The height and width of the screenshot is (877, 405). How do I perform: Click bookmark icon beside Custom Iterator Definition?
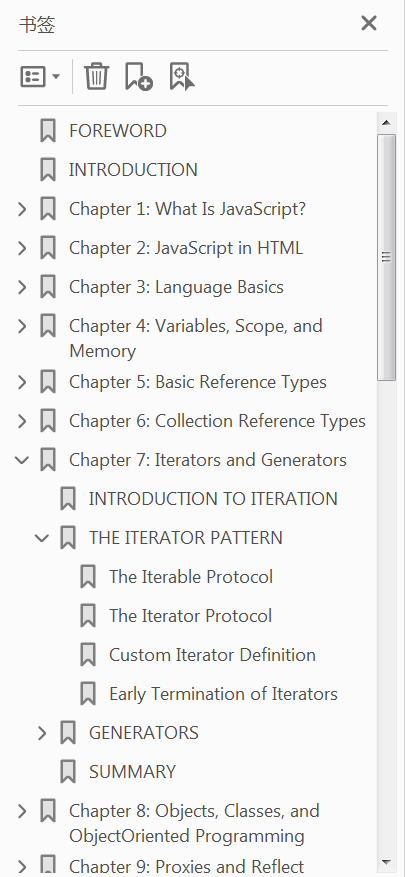pyautogui.click(x=88, y=655)
